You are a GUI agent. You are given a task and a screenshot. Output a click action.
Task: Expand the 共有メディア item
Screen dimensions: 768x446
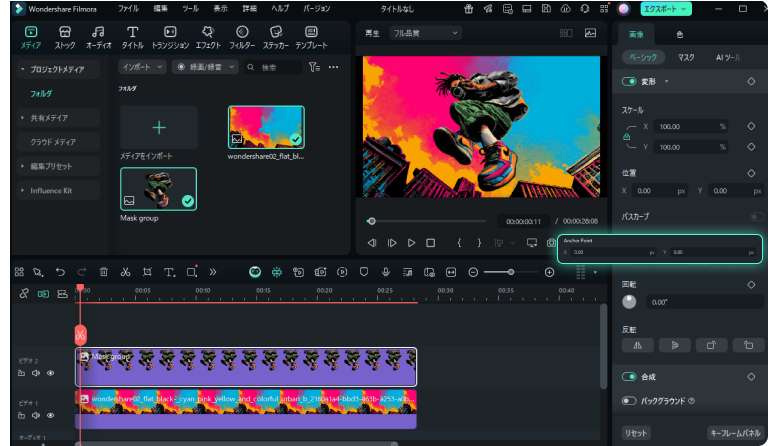pyautogui.click(x=23, y=117)
